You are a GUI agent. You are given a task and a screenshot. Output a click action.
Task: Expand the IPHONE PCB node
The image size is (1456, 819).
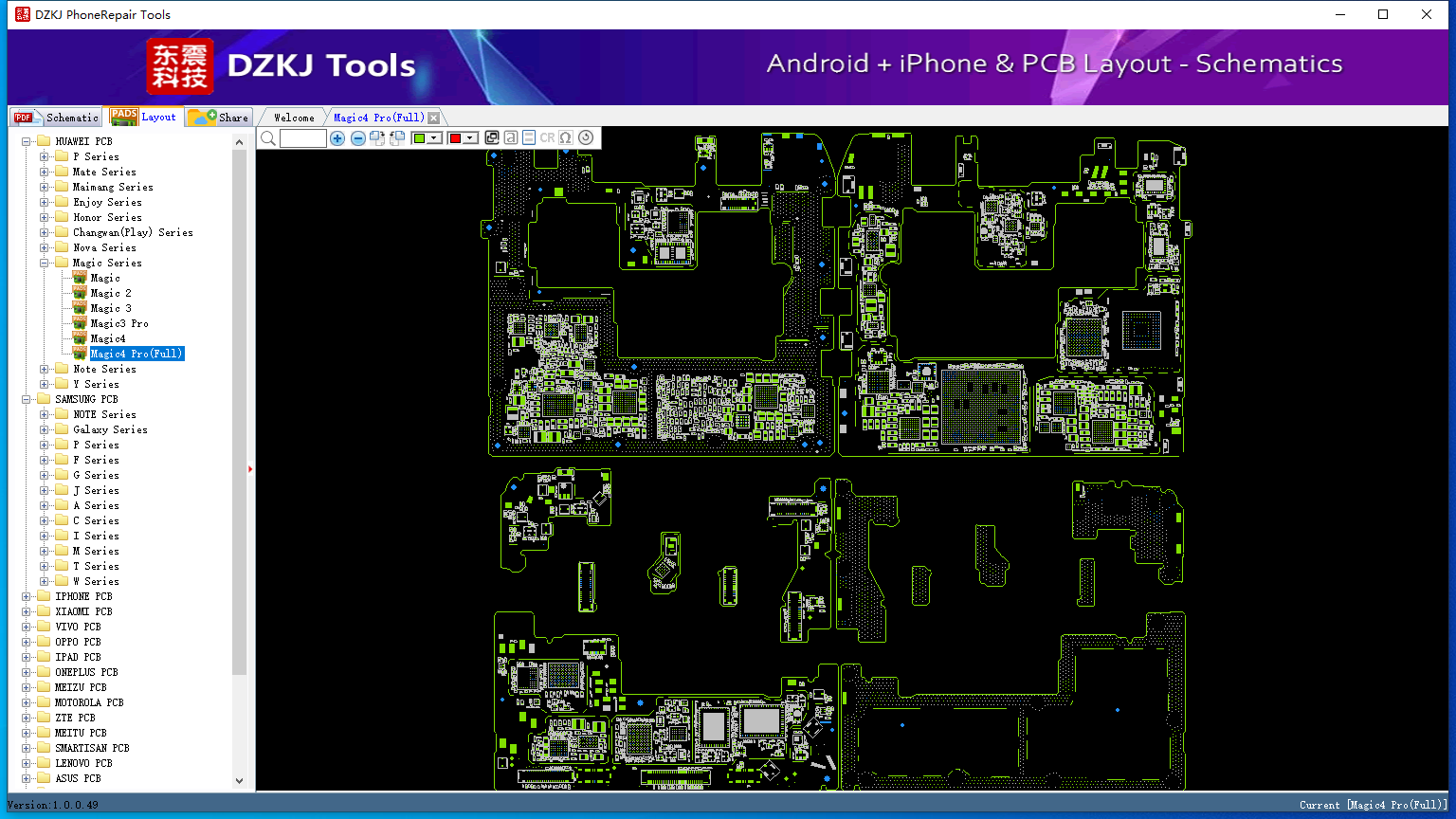[27, 596]
